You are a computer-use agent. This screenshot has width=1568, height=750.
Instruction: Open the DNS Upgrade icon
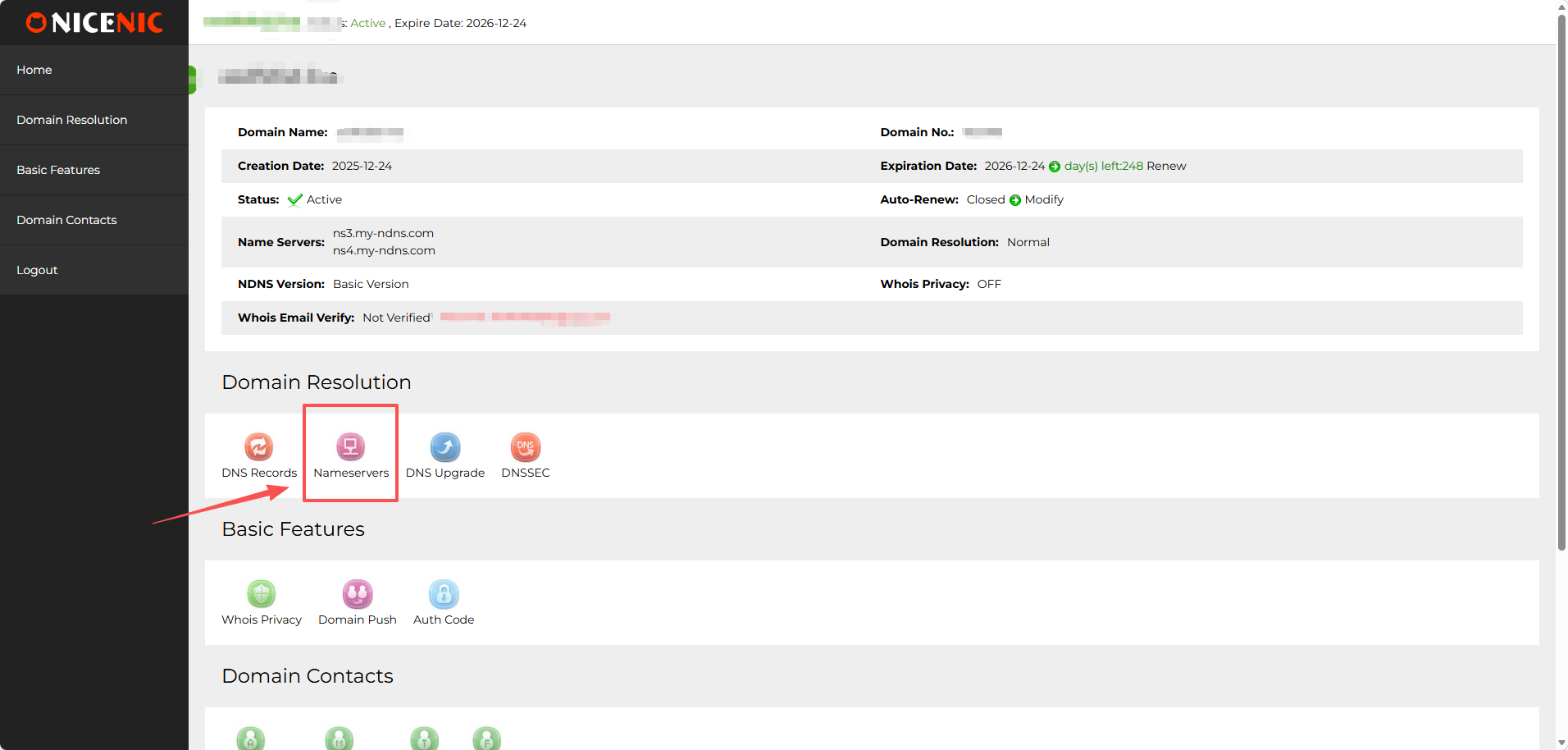(x=444, y=447)
